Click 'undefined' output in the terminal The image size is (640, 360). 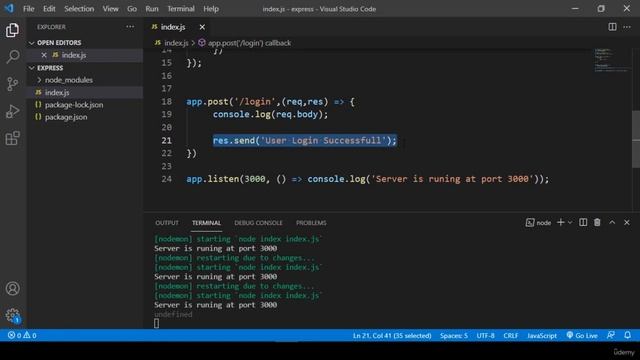pos(173,314)
